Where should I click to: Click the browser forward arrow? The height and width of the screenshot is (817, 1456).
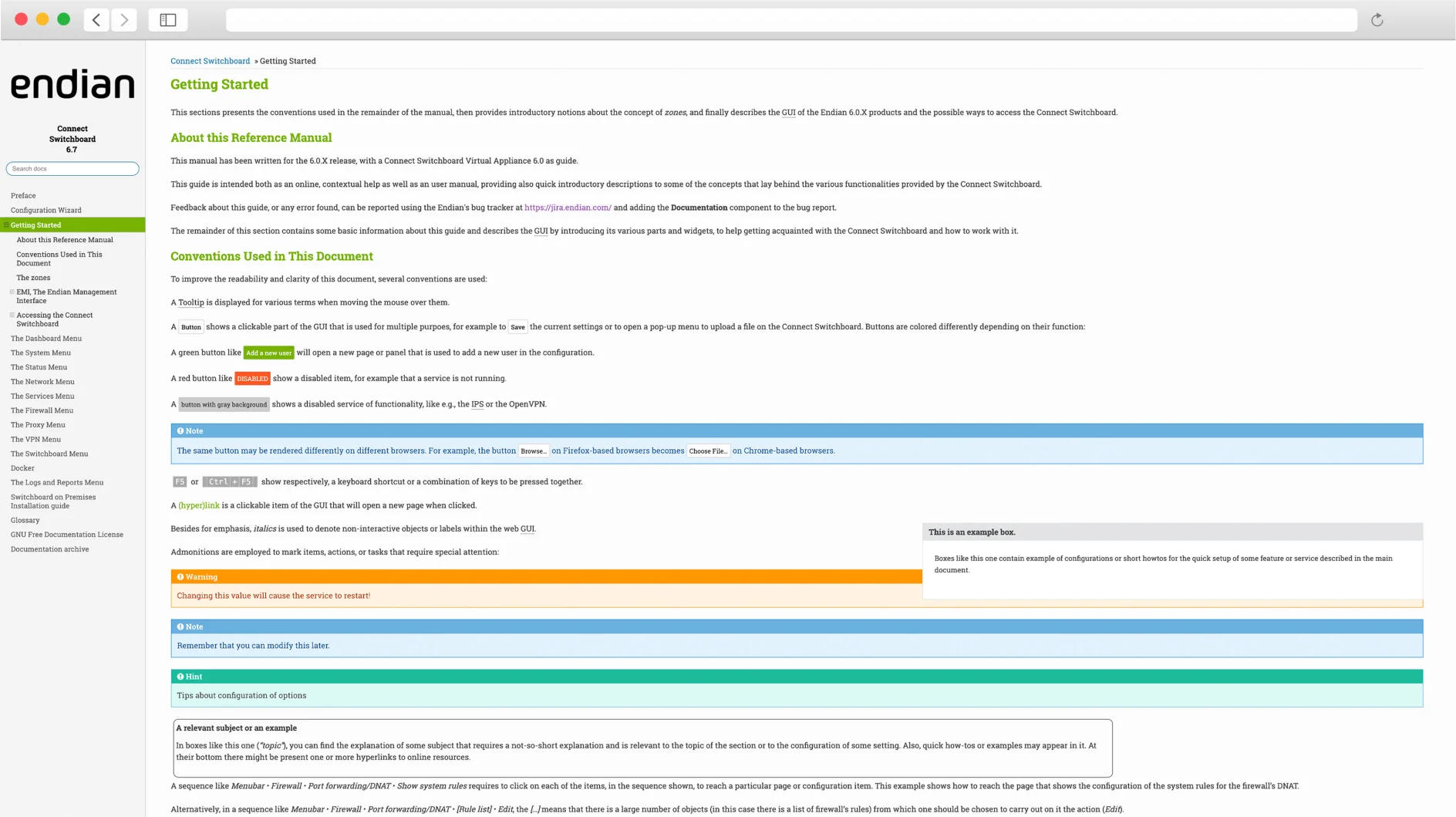124,20
